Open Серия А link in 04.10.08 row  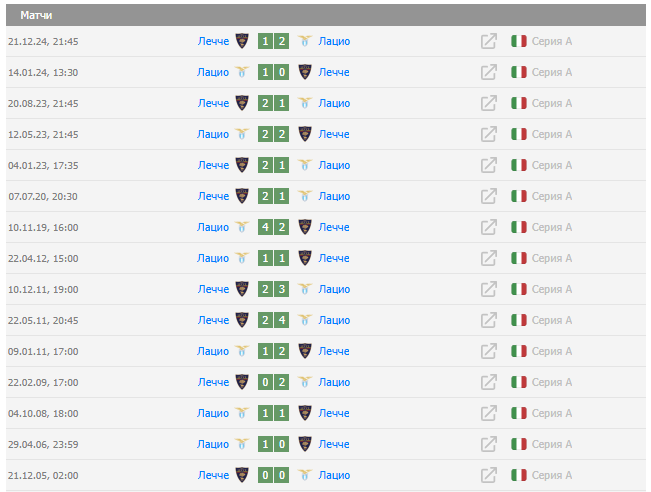click(x=552, y=413)
